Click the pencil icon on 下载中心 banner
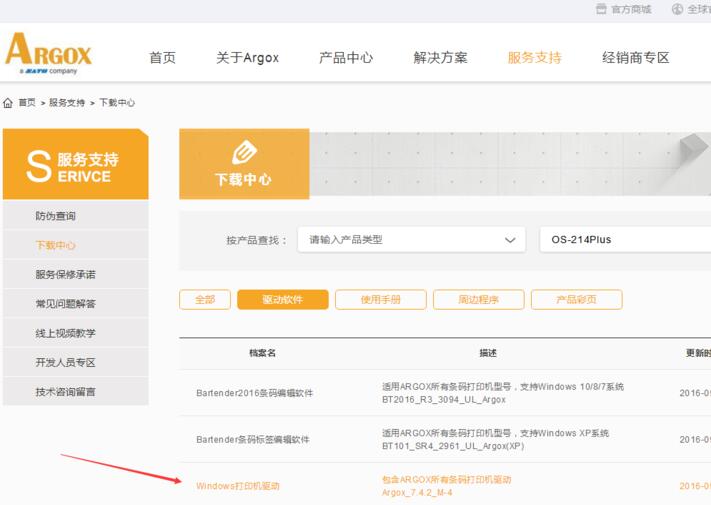Image resolution: width=711 pixels, height=505 pixels. [x=244, y=152]
